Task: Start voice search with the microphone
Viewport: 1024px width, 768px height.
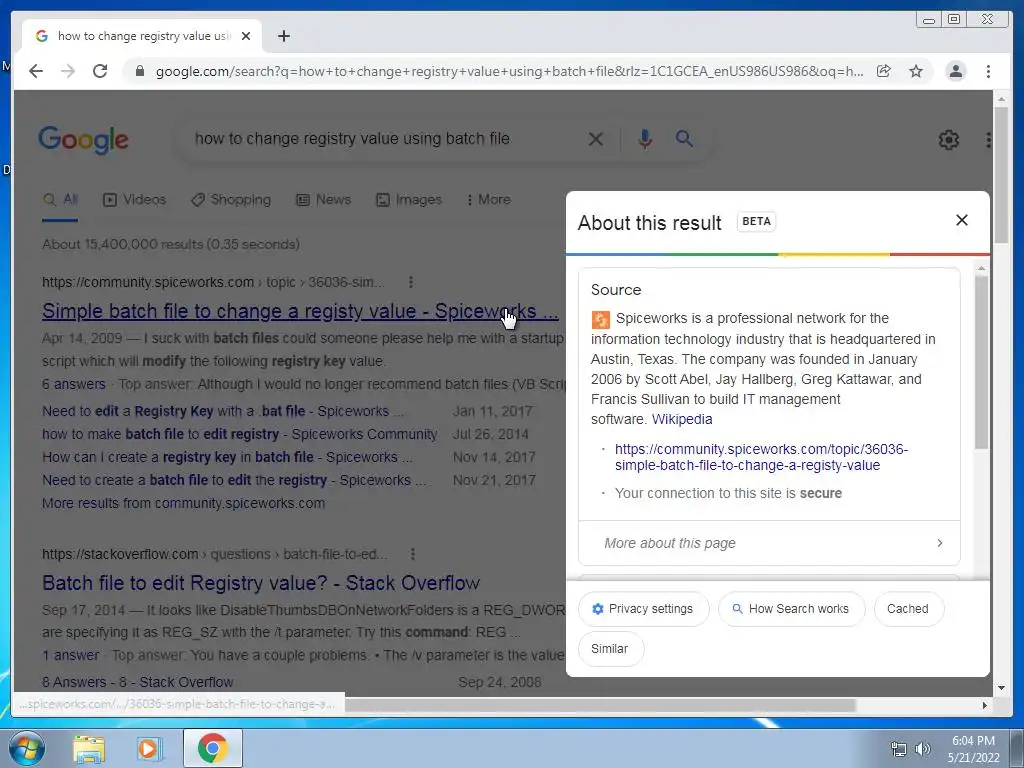Action: point(645,138)
